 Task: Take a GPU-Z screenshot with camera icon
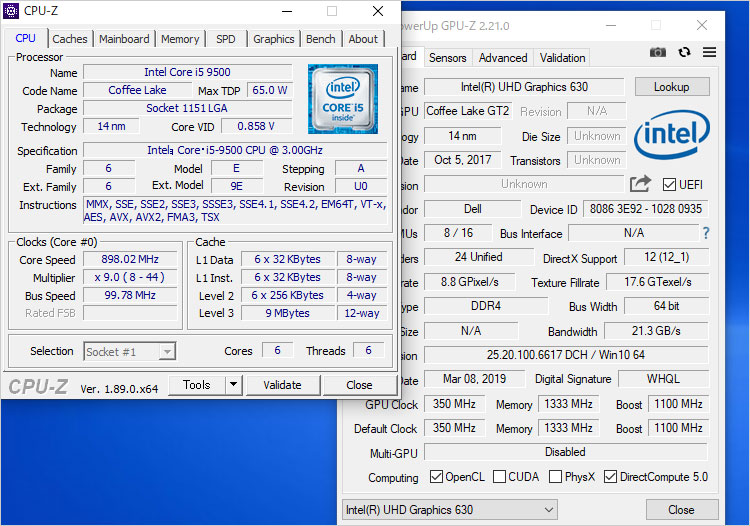(x=658, y=52)
